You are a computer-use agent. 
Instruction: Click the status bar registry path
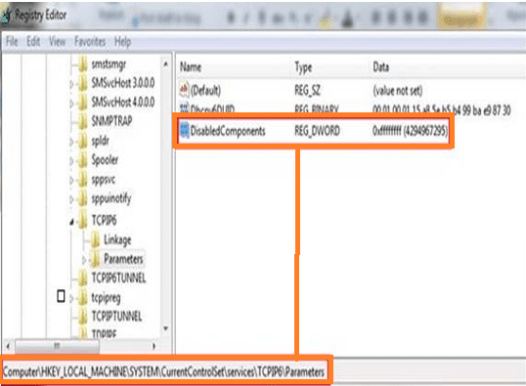[164, 372]
